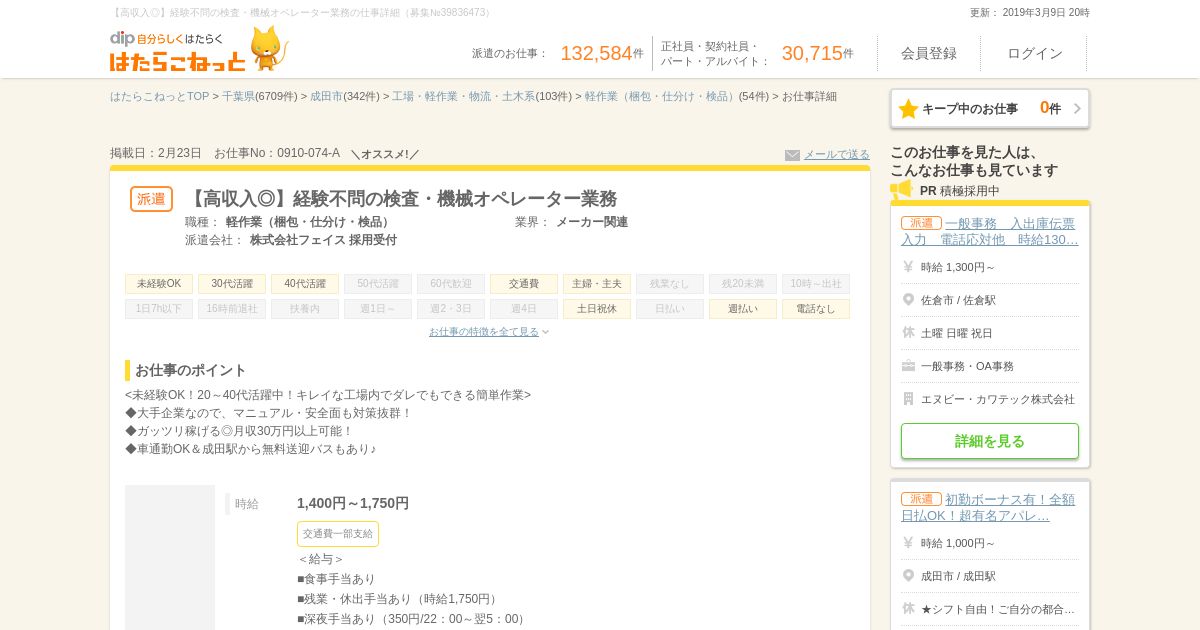Click the 詳細を見る button
Image resolution: width=1200 pixels, height=630 pixels.
[x=990, y=441]
